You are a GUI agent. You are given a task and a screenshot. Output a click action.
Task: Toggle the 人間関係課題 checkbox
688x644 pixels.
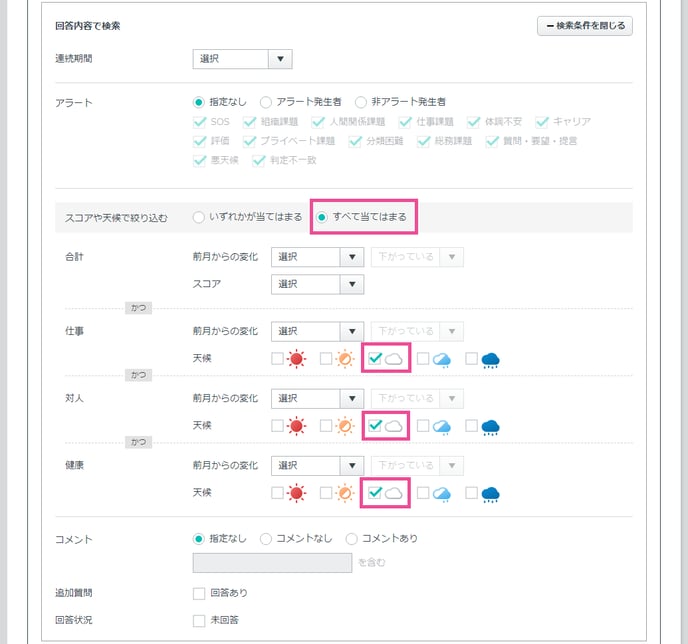click(318, 122)
